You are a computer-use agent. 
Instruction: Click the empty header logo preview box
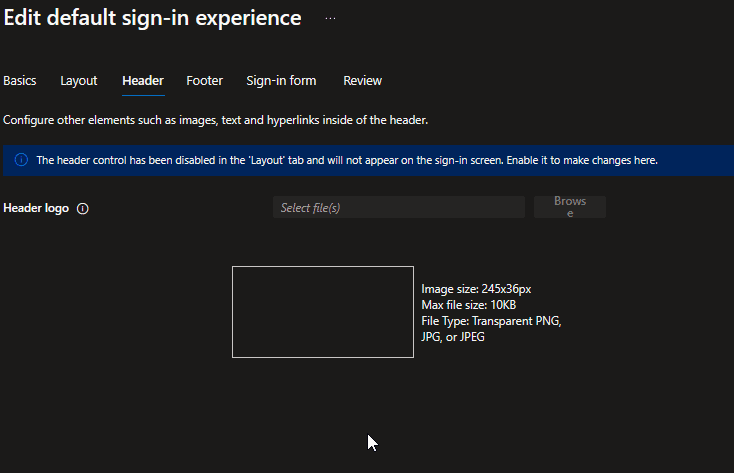click(322, 311)
